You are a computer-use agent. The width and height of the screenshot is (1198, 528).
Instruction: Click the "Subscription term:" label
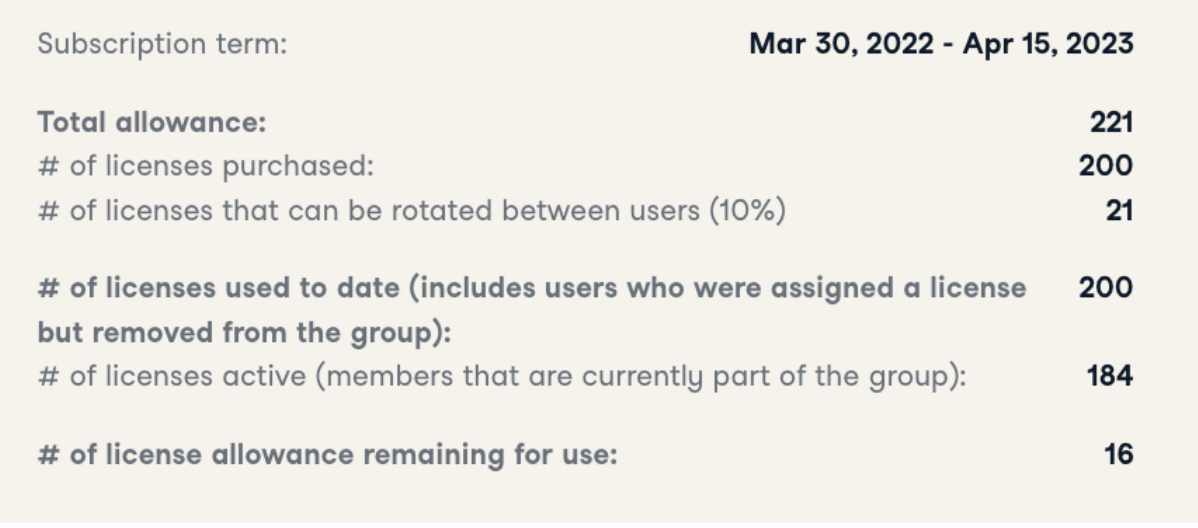(162, 45)
